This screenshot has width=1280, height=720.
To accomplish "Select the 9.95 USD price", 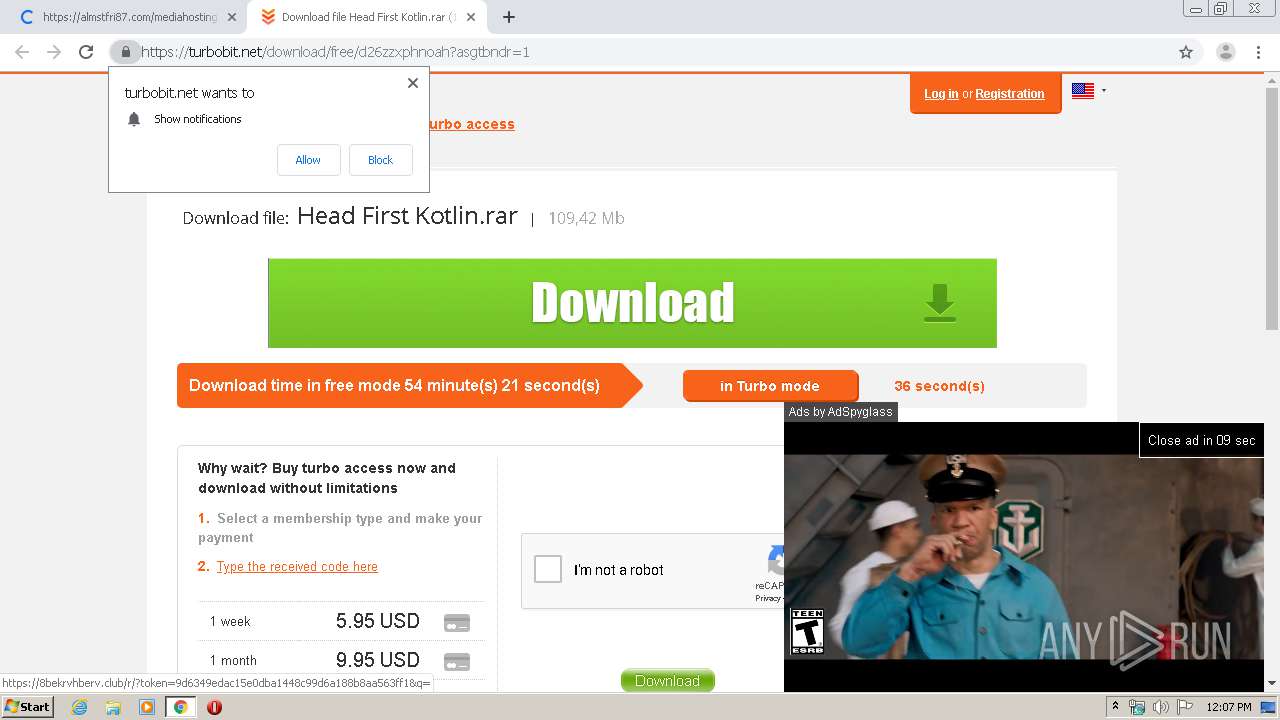I will click(378, 660).
